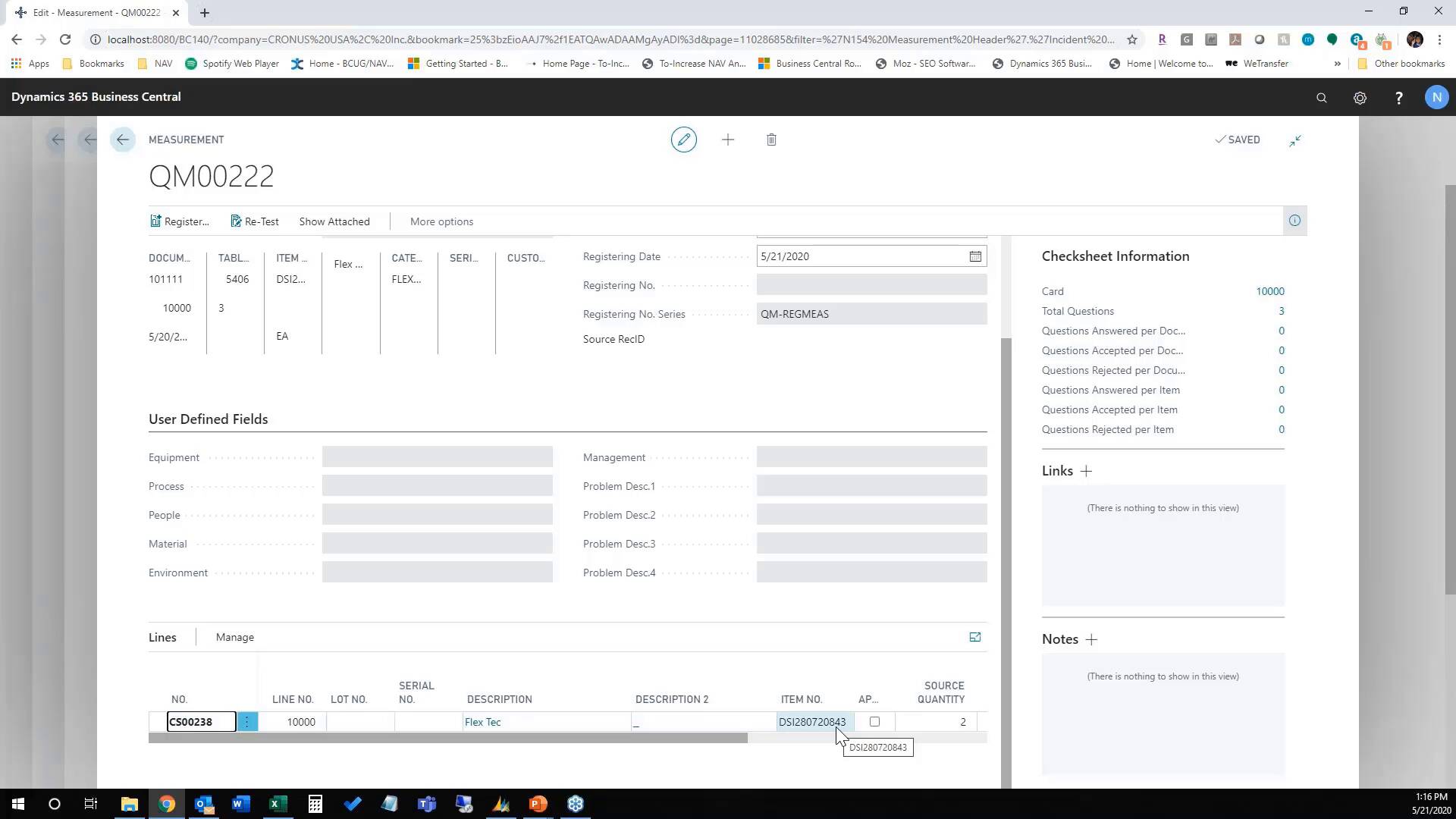This screenshot has width=1456, height=819.
Task: Click the back arrow next to MEASUREMENT
Action: pyautogui.click(x=123, y=140)
